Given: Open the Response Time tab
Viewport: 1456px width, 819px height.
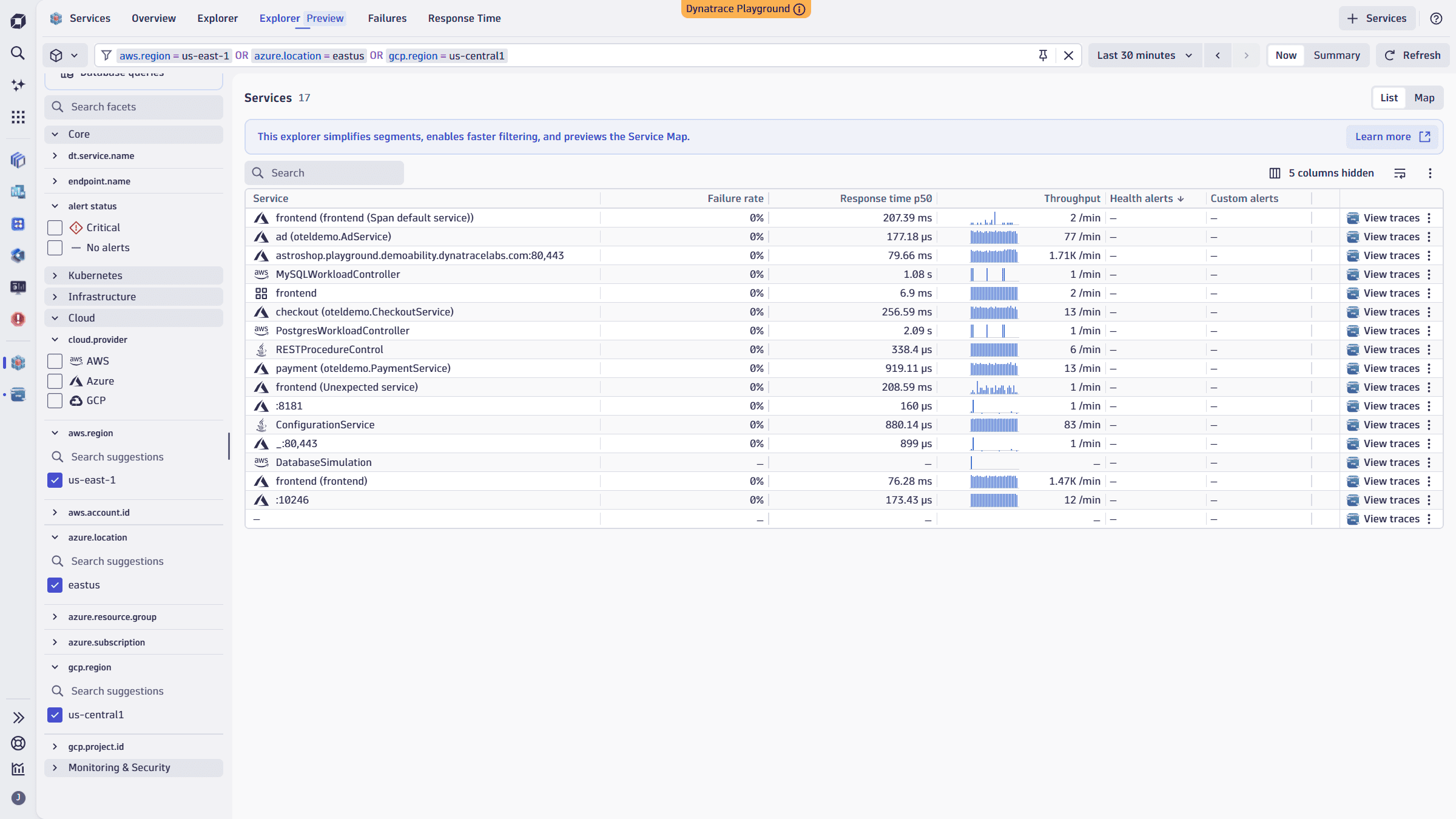Looking at the screenshot, I should point(464,18).
